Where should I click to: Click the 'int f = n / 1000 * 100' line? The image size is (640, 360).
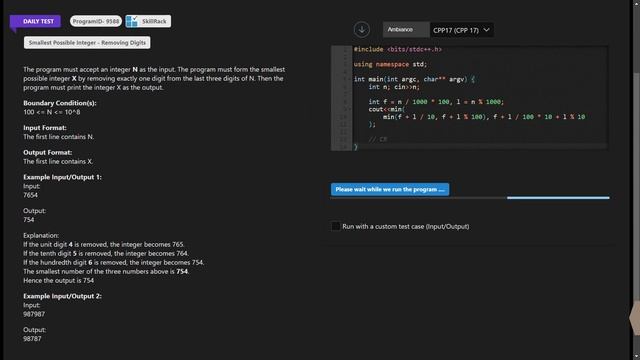pyautogui.click(x=436, y=102)
